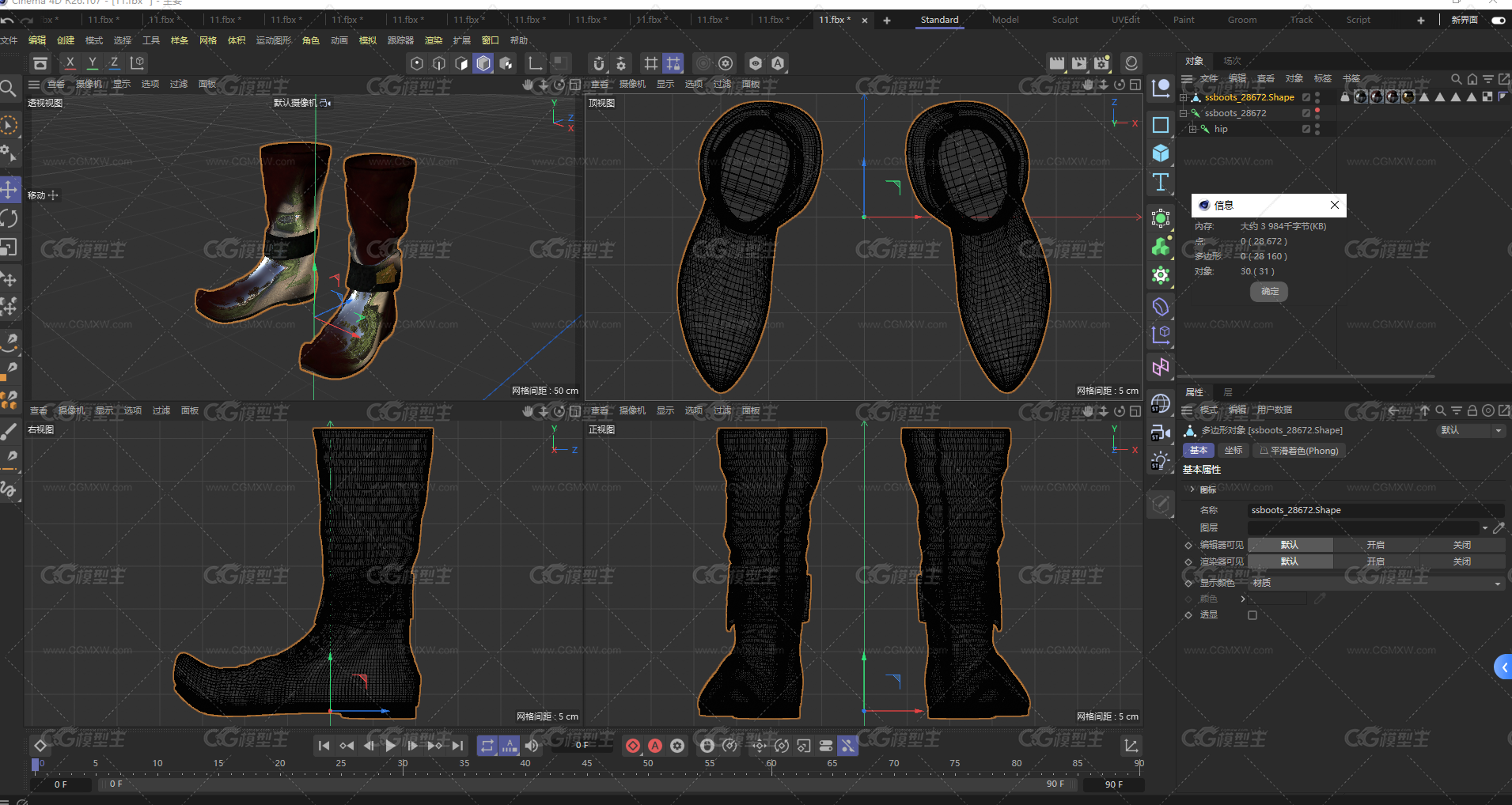Click the 名称 field with ssboots_28672.Shape
The image size is (1512, 805).
pyautogui.click(x=1376, y=510)
